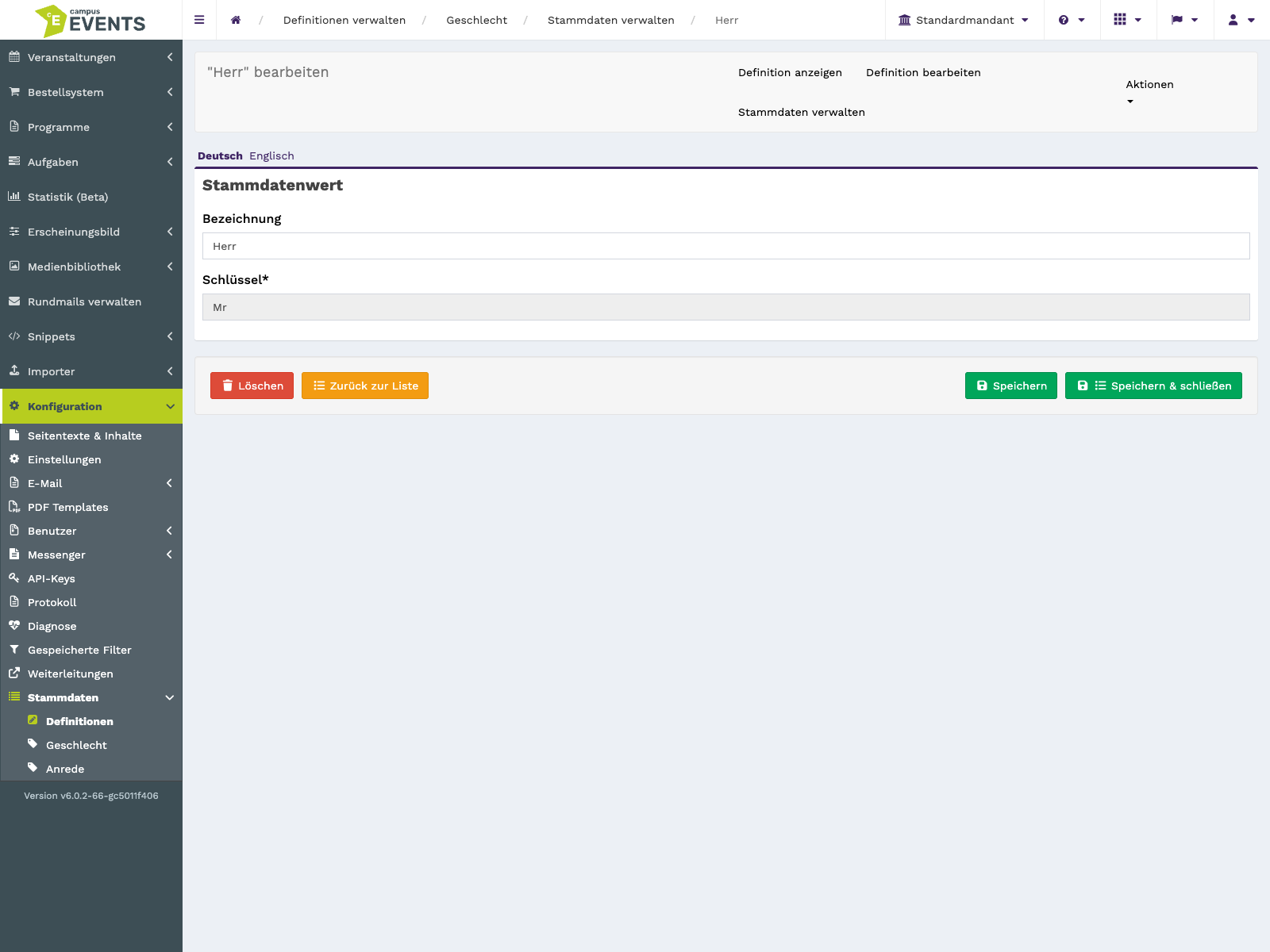1270x952 pixels.
Task: Expand the Veranstaltungen sidebar section
Action: click(x=91, y=57)
